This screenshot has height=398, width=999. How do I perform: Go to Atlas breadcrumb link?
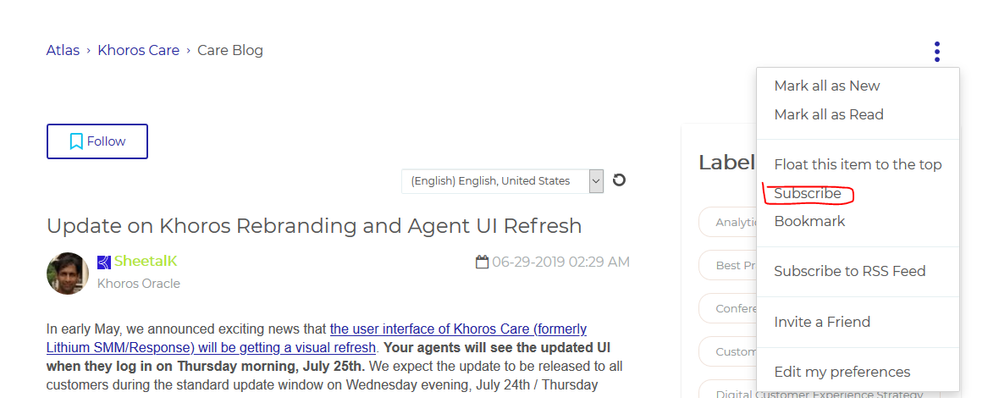coord(62,50)
